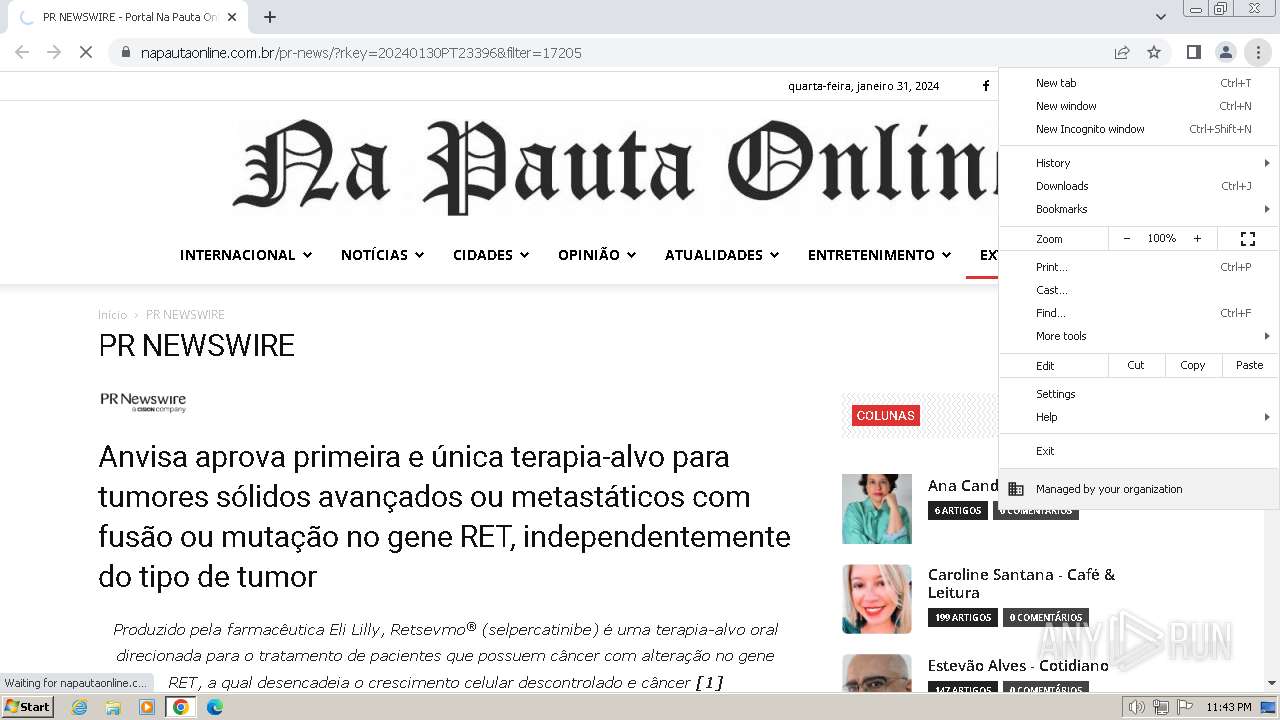Expand ENTRETENIMENTO nav dropdown
The image size is (1280, 720).
(x=879, y=255)
